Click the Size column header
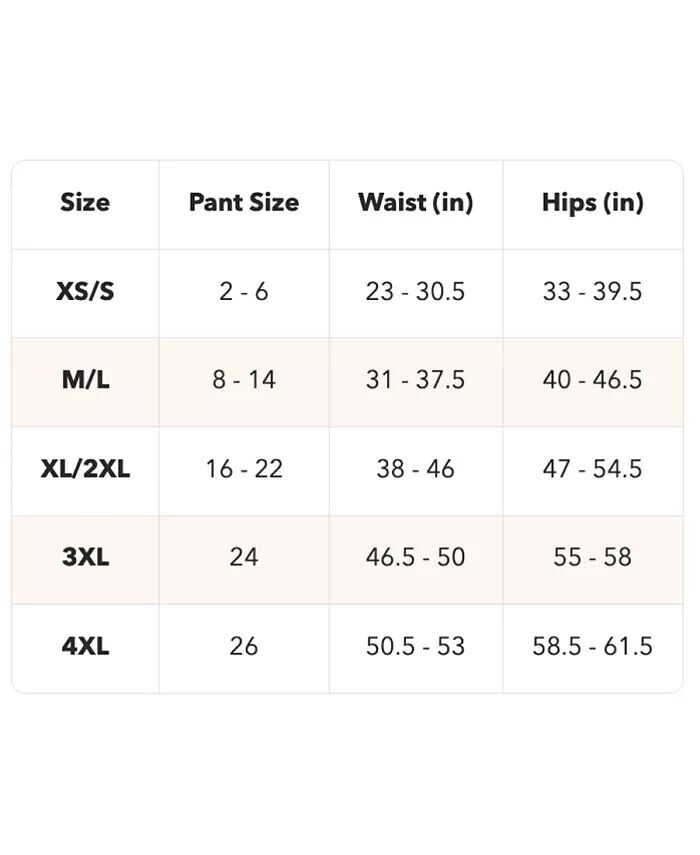The width and height of the screenshot is (700, 855). coord(85,203)
